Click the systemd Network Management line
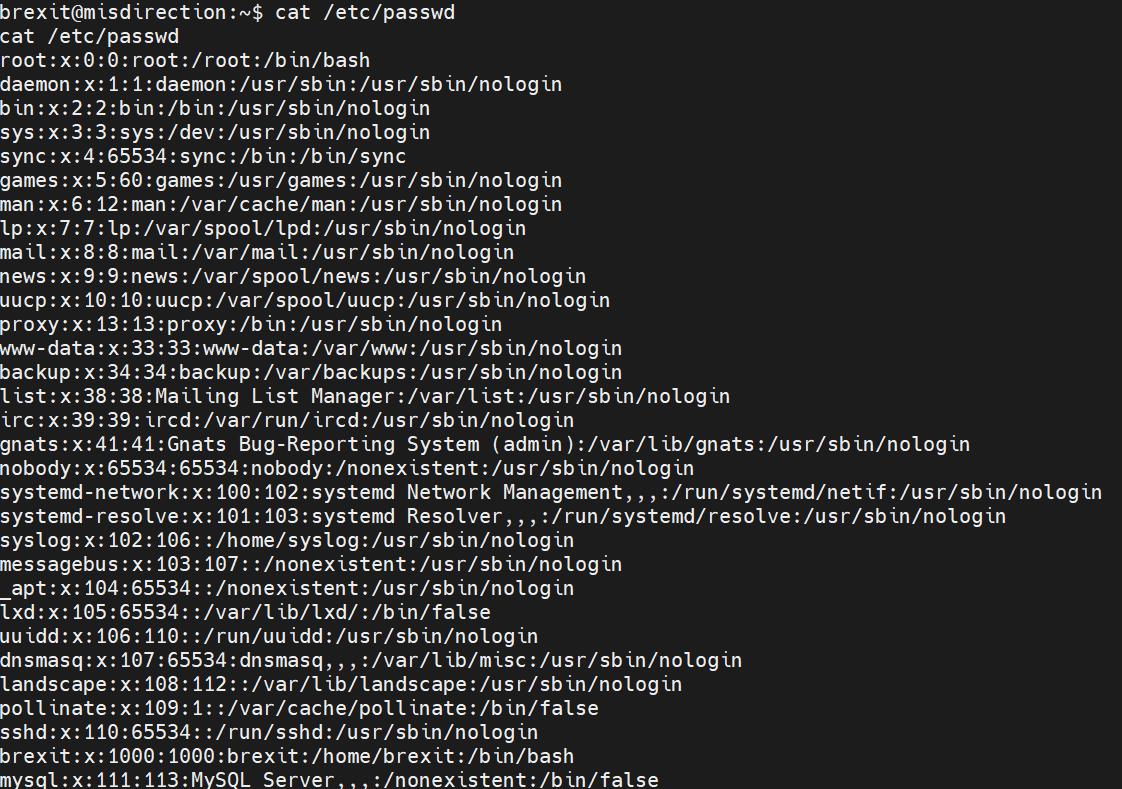The image size is (1122, 789). click(x=551, y=492)
